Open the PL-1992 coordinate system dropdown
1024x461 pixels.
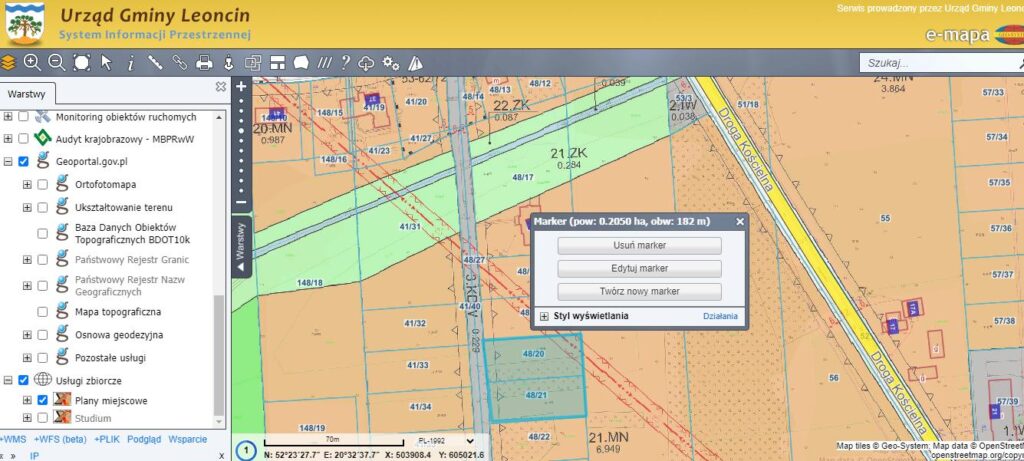click(446, 441)
